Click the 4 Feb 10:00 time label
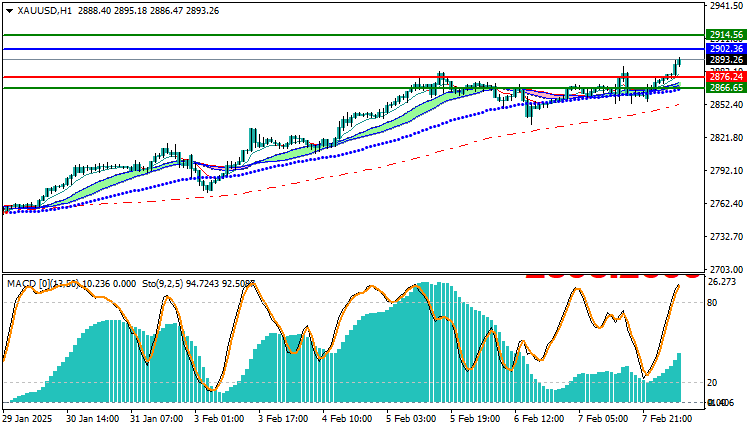The height and width of the screenshot is (430, 750). [x=347, y=419]
